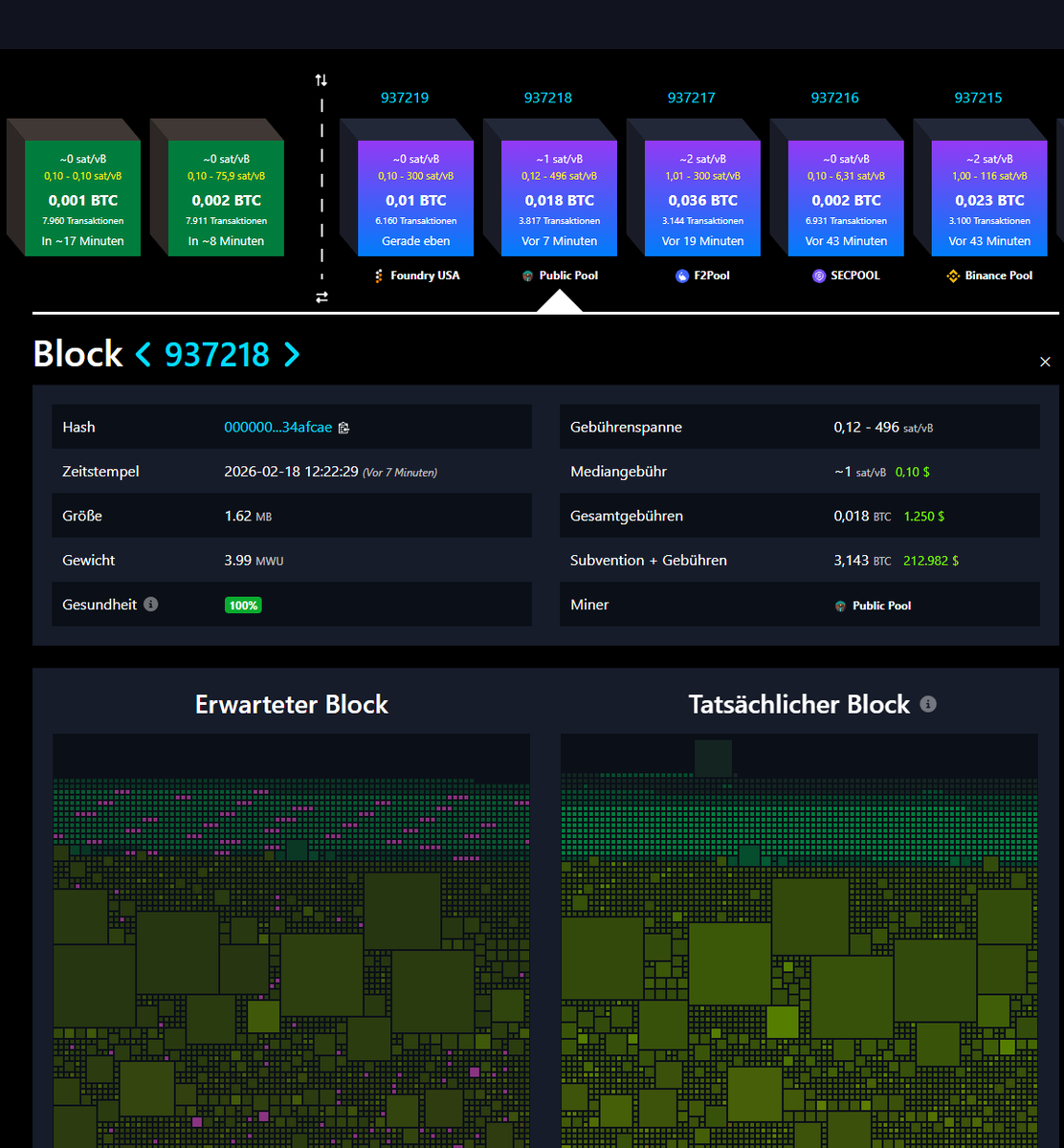Toggle the horizontal swap arrows icon

(321, 298)
